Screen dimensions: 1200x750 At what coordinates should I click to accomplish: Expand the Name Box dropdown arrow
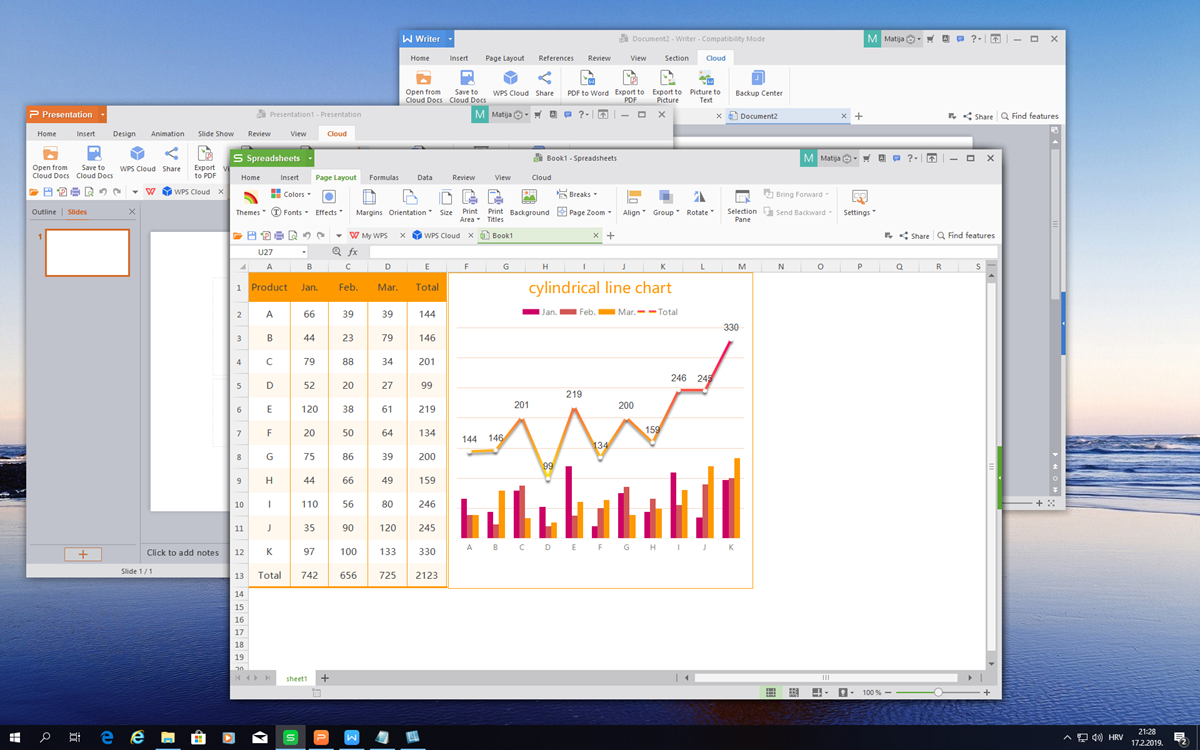pos(304,252)
